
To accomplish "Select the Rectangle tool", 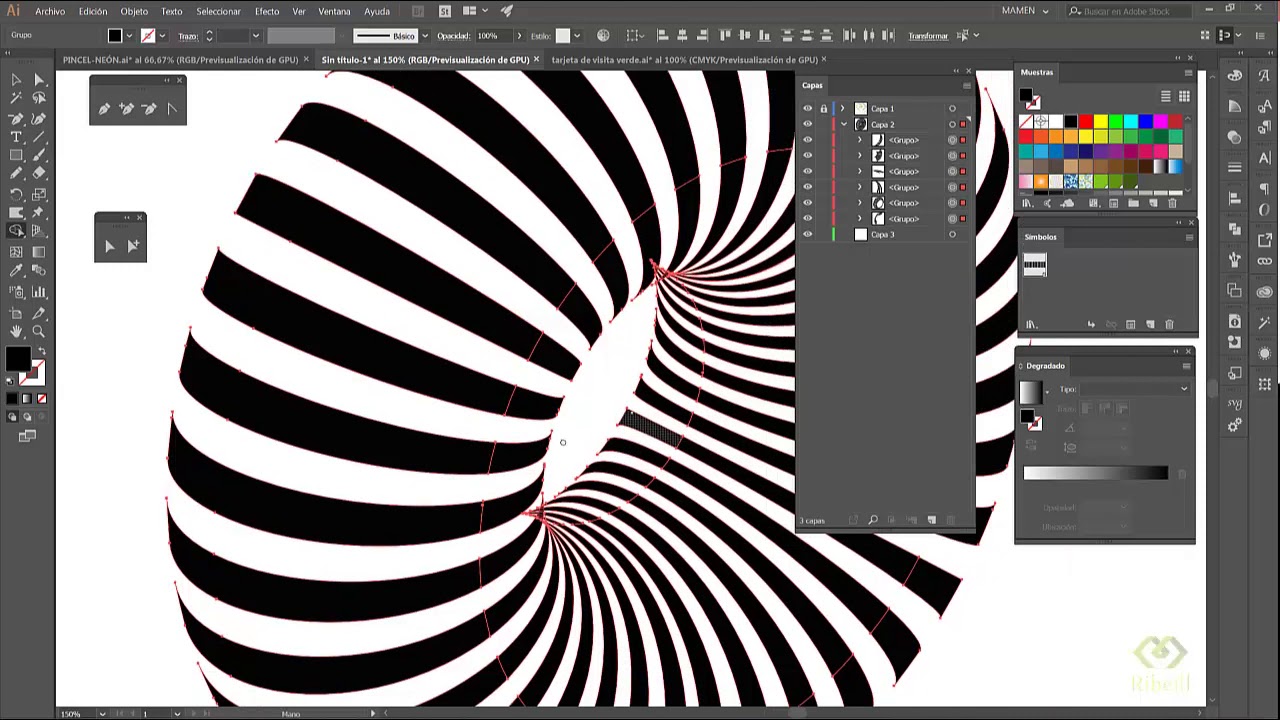I will [x=16, y=156].
